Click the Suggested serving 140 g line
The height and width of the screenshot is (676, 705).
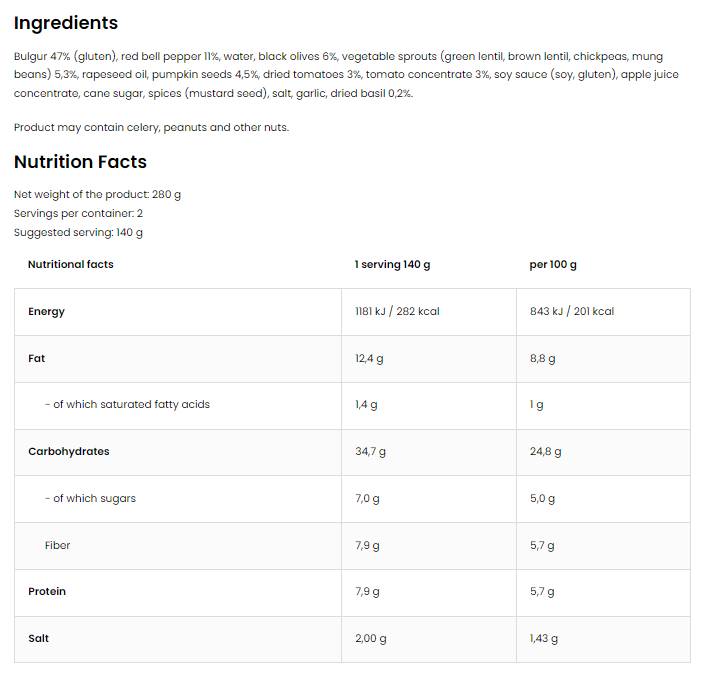point(78,233)
